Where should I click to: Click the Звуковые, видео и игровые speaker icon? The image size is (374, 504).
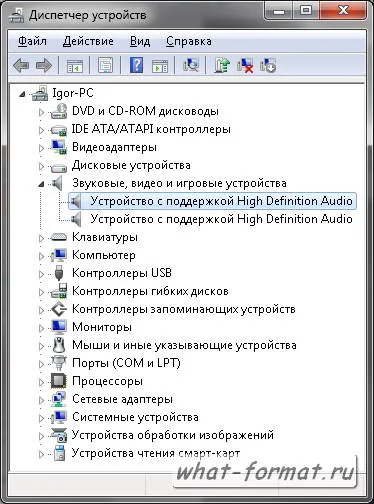point(57,183)
